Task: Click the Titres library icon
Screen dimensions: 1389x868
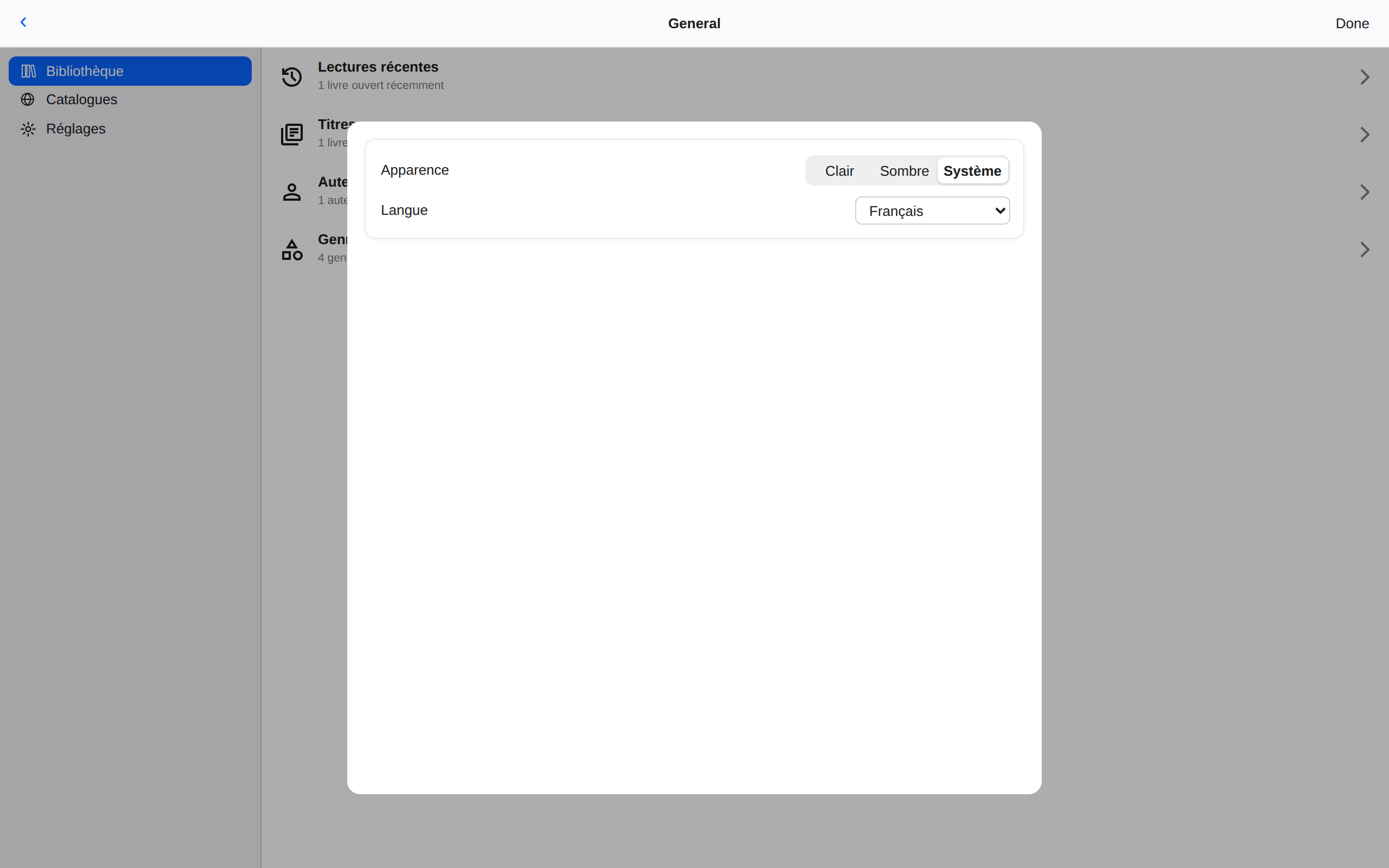Action: (291, 135)
